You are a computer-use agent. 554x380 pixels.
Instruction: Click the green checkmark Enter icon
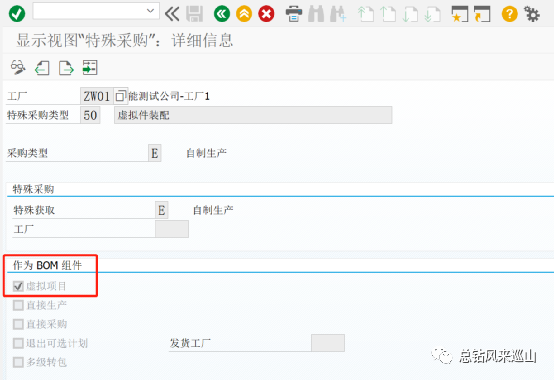click(x=17, y=14)
